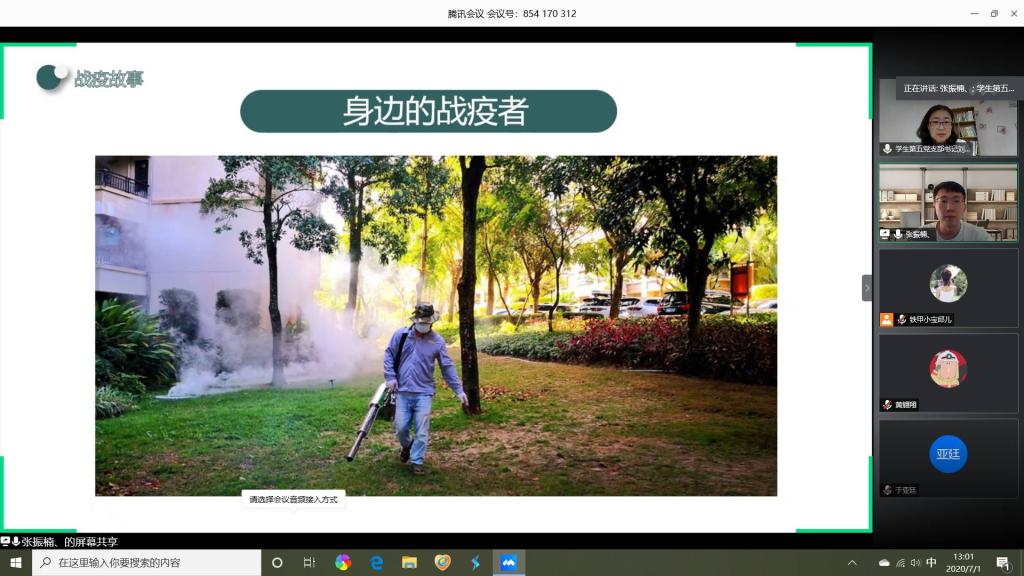Image resolution: width=1024 pixels, height=576 pixels.
Task: Click muted microphone icon for 铁甲小宝顾儿
Action: [901, 320]
